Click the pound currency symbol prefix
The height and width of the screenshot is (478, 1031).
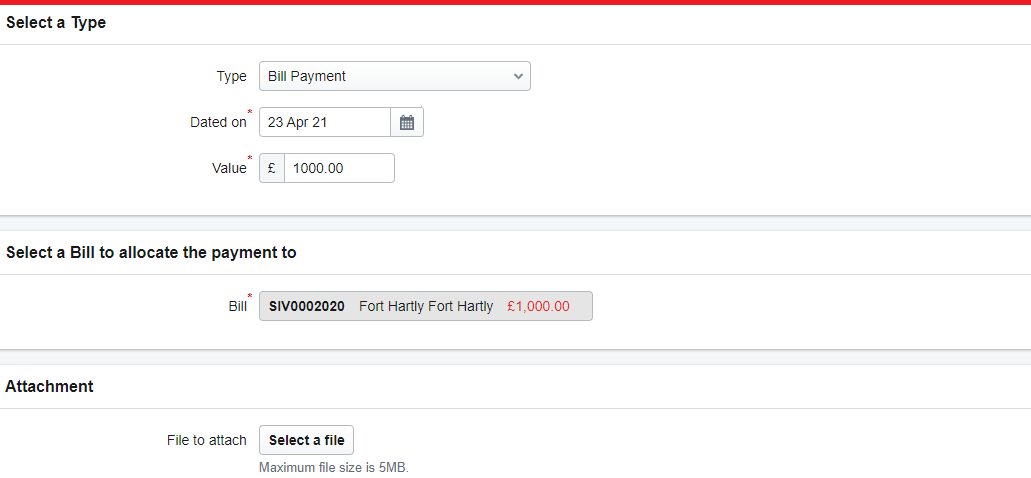[x=272, y=168]
